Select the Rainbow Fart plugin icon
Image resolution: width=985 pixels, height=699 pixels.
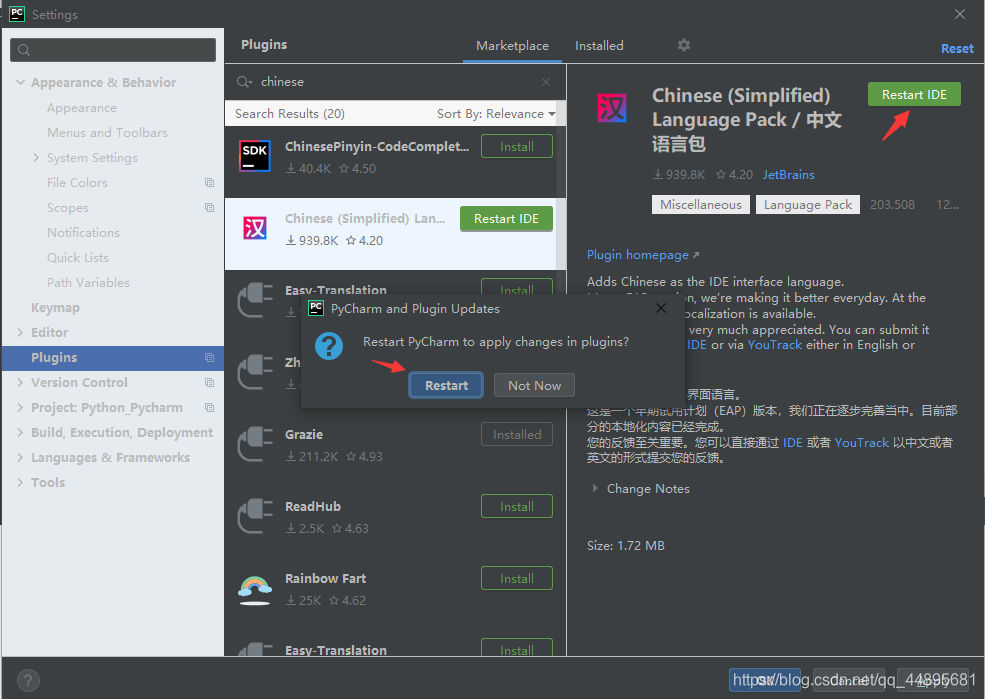click(255, 588)
